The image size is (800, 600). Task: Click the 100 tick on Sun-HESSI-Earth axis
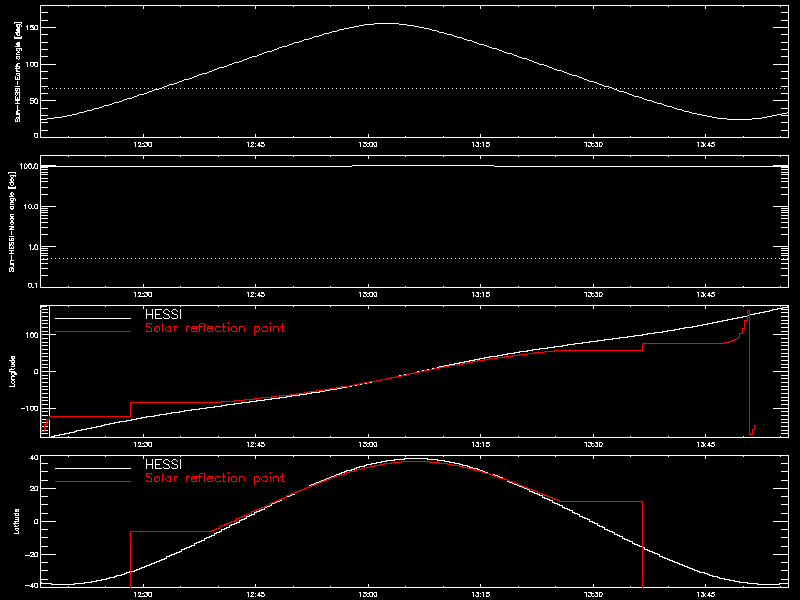click(x=32, y=64)
